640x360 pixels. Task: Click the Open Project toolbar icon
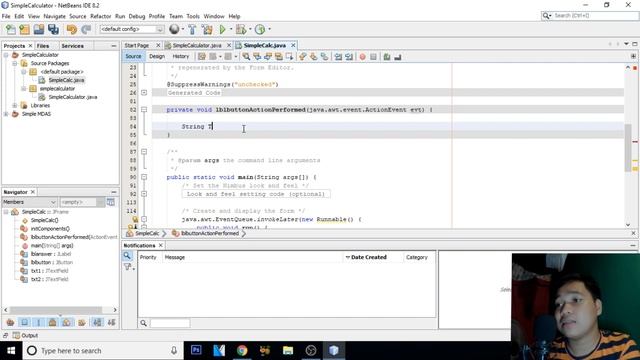pyautogui.click(x=39, y=29)
